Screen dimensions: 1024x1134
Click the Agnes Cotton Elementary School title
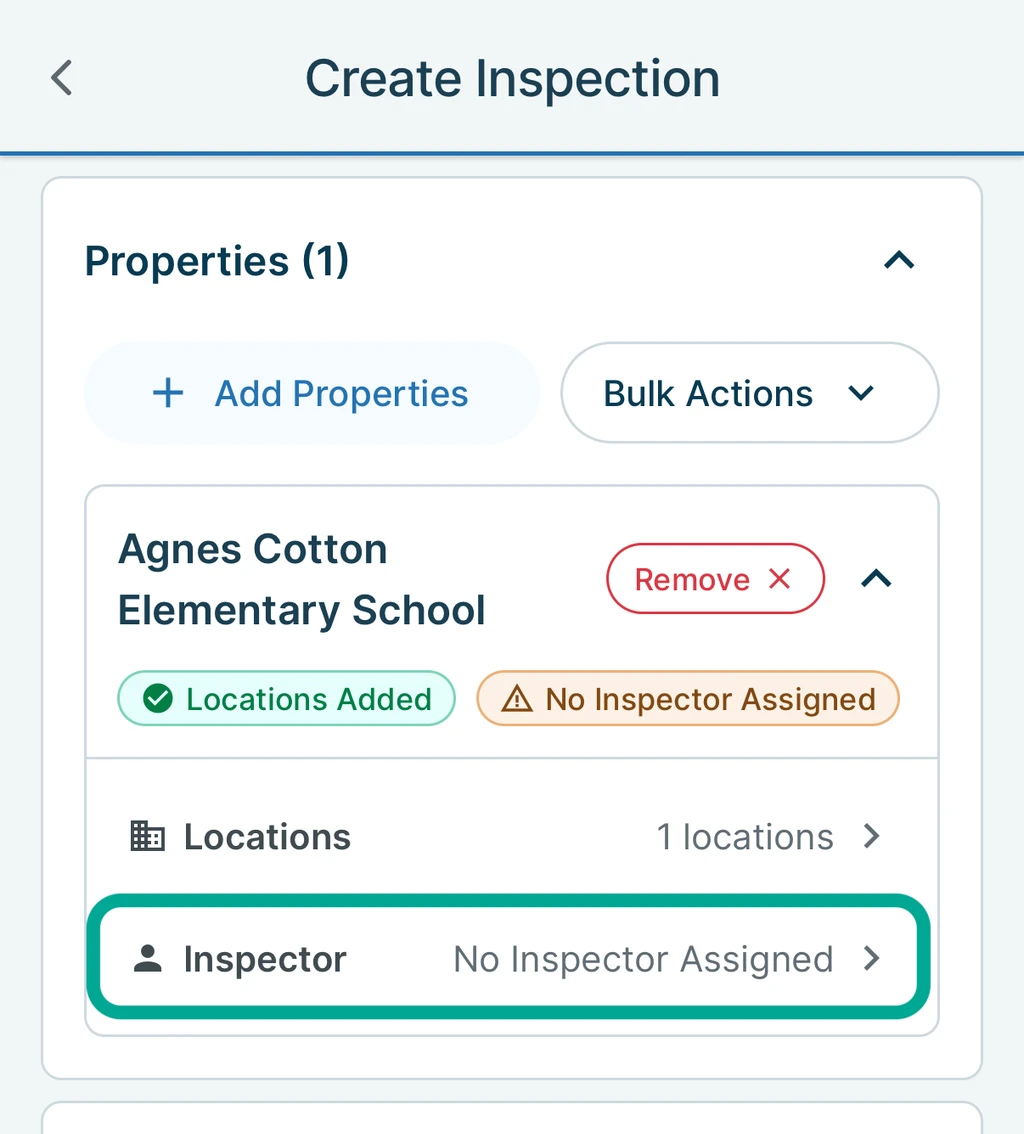(302, 579)
